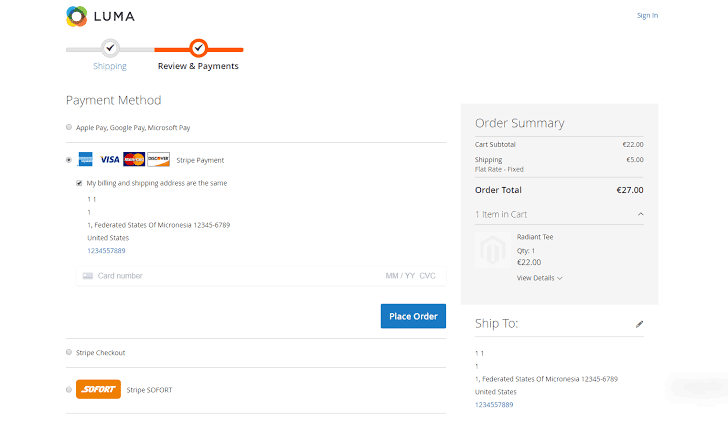Click the Place Order button
Viewport: 728px width, 421px height.
[413, 316]
